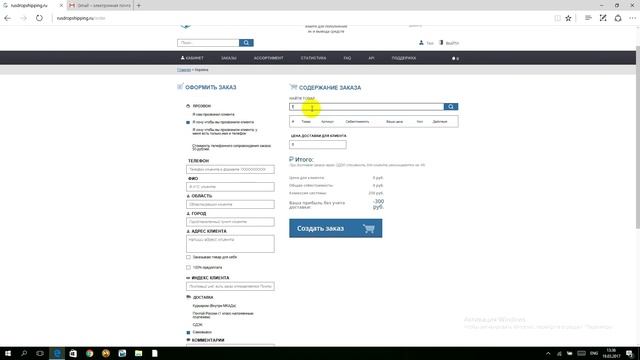Open the Статистика menu item
This screenshot has height=360, width=640.
coord(313,58)
